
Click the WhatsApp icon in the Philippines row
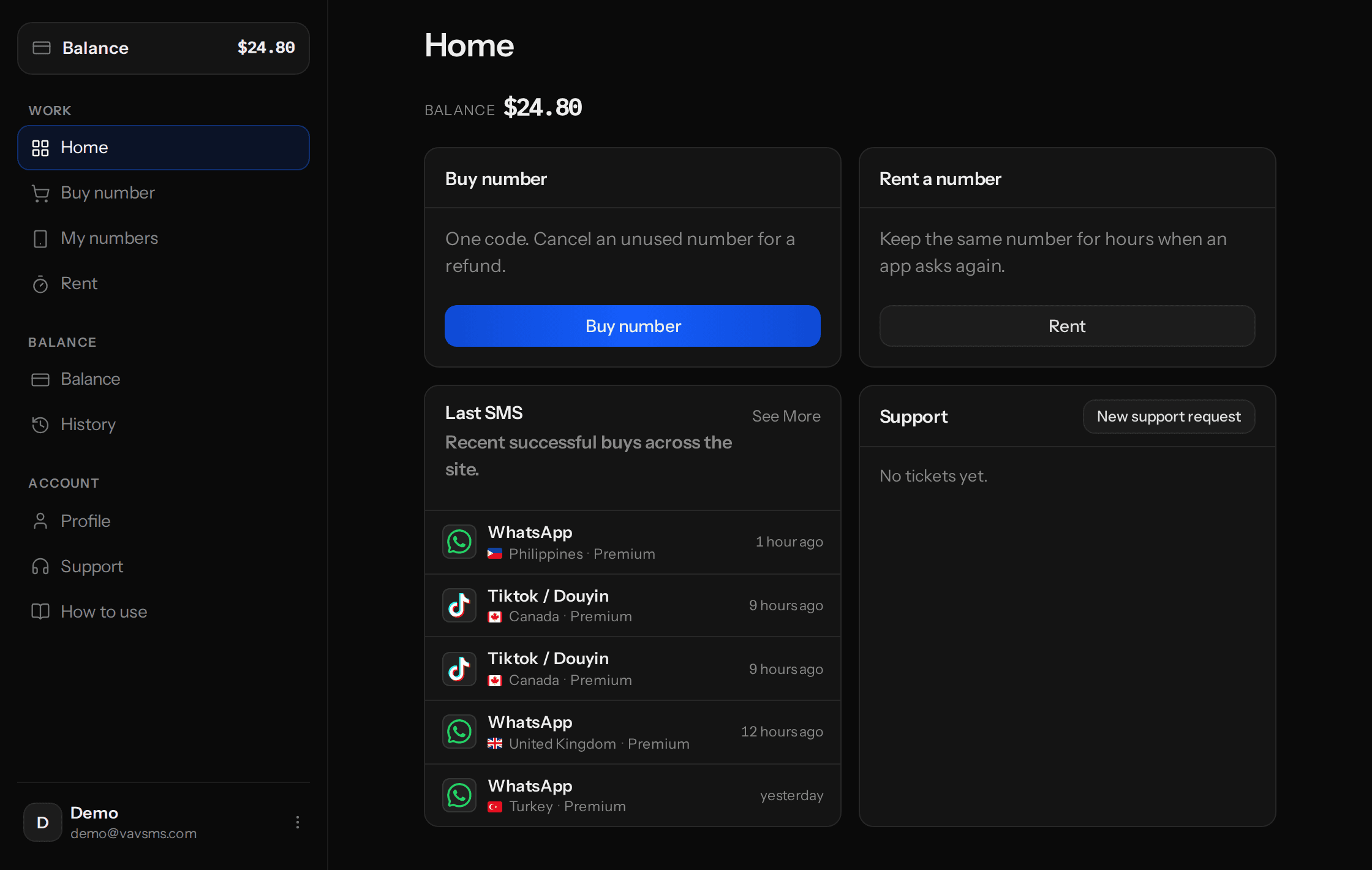point(459,542)
